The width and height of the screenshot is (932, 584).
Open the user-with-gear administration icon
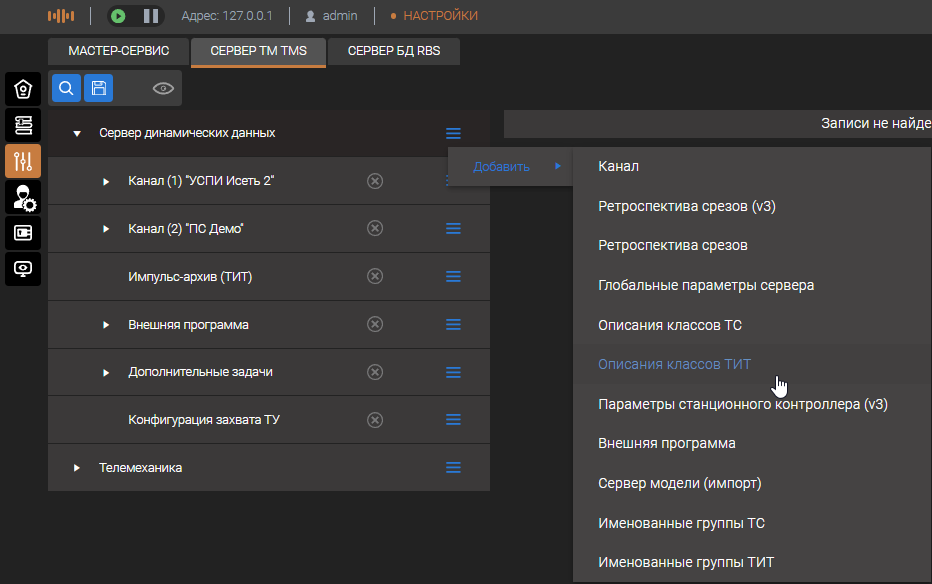23,197
